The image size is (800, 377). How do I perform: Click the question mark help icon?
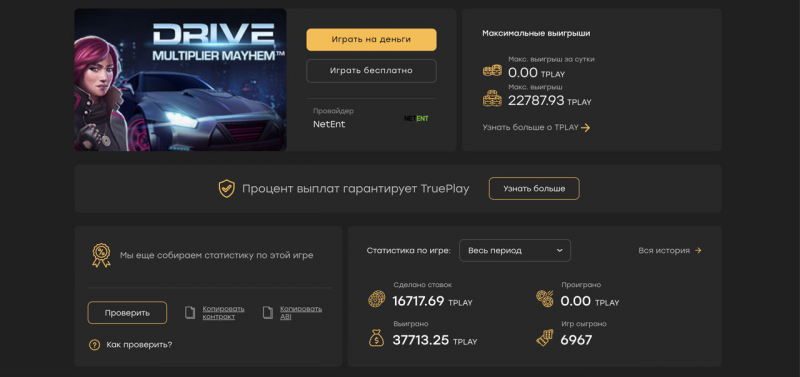tap(94, 345)
